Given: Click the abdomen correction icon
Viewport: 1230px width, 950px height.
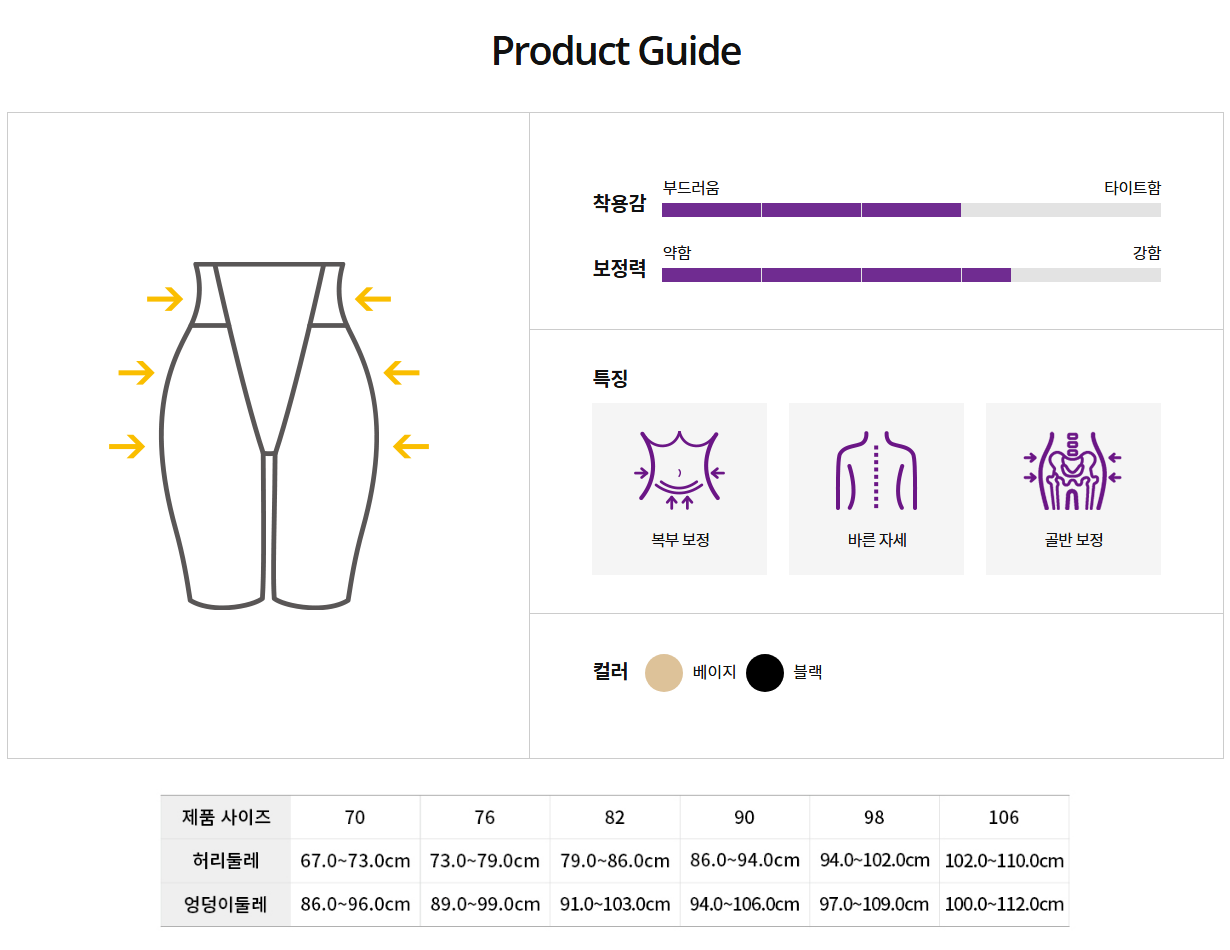Looking at the screenshot, I should click(680, 470).
